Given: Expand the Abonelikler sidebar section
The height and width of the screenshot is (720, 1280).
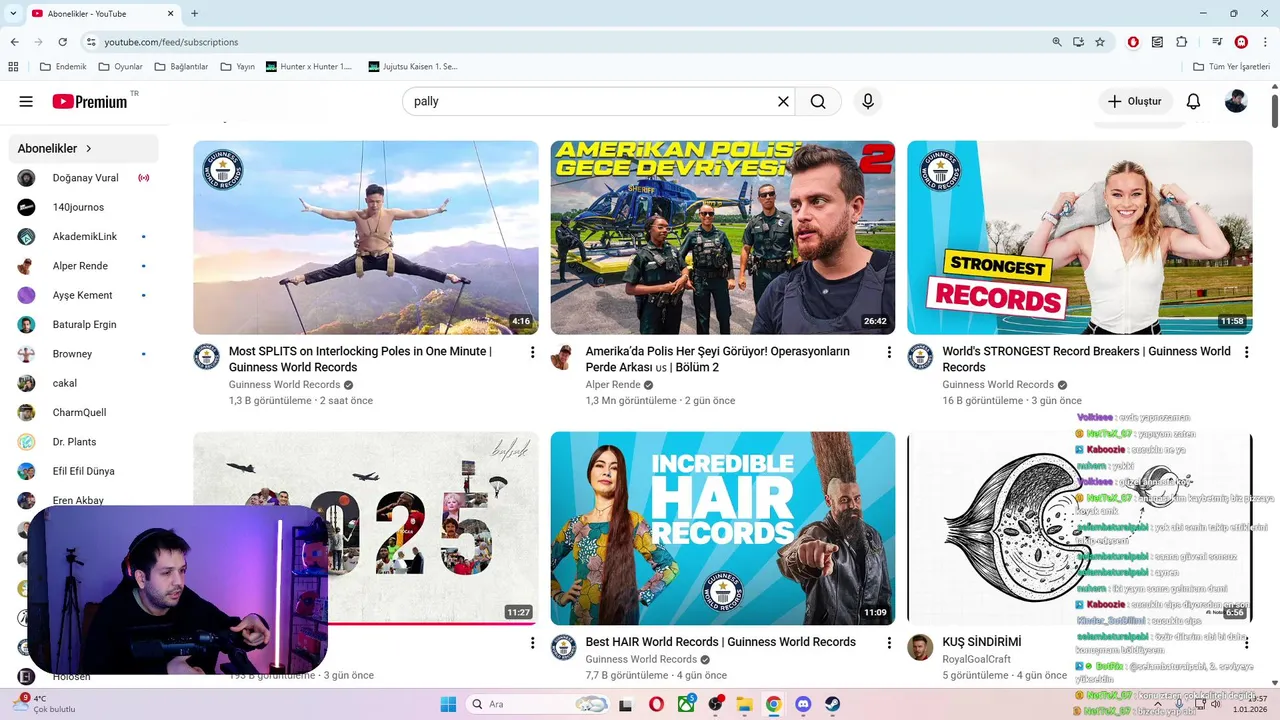Looking at the screenshot, I should (x=82, y=148).
